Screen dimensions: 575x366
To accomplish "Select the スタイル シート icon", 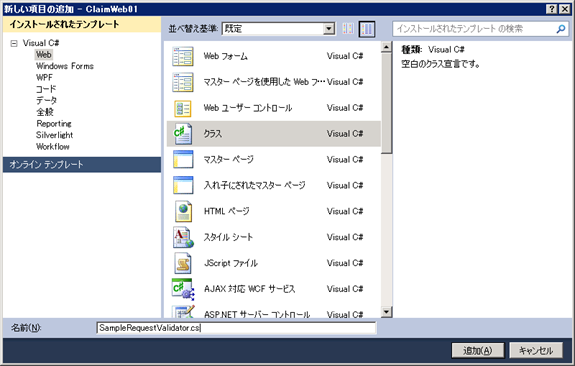I will pos(183,237).
